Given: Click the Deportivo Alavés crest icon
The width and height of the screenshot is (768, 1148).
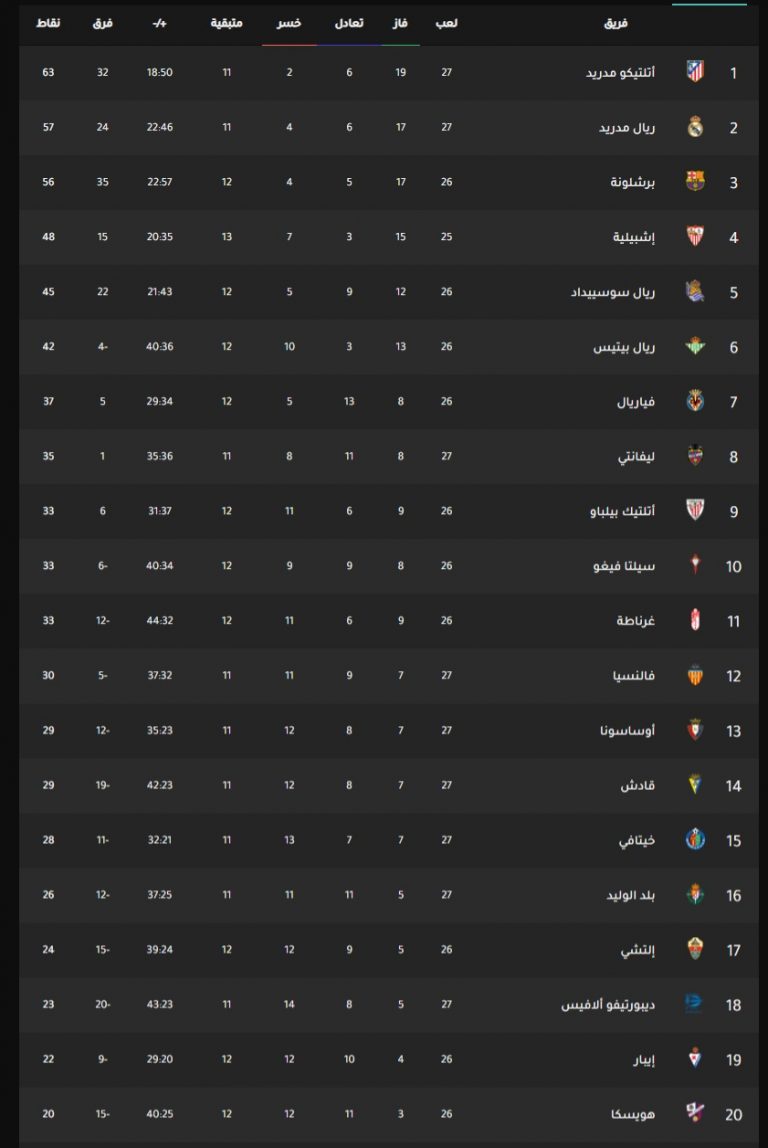Looking at the screenshot, I should click(x=693, y=1004).
